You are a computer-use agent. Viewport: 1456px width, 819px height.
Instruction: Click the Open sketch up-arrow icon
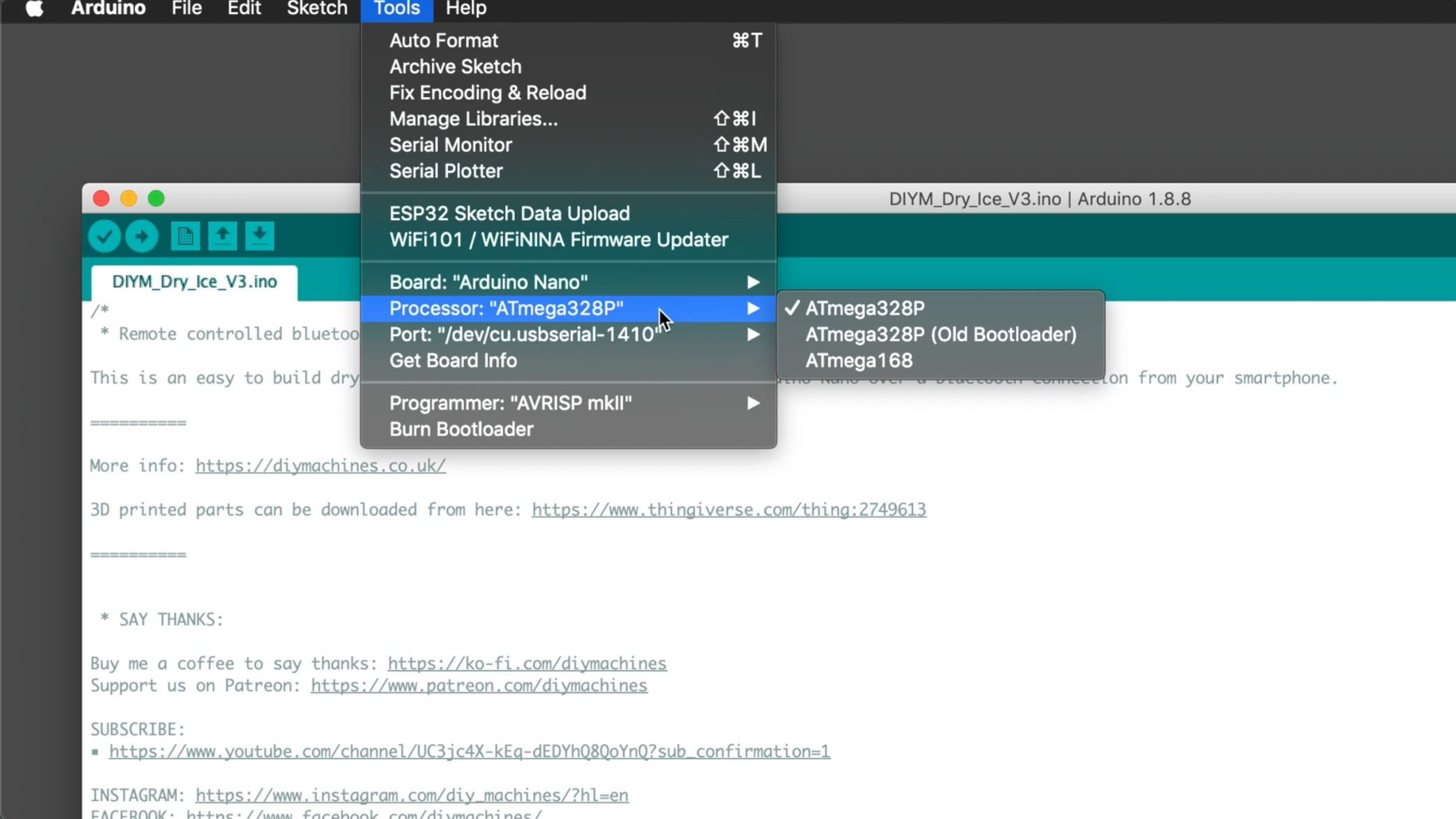222,236
